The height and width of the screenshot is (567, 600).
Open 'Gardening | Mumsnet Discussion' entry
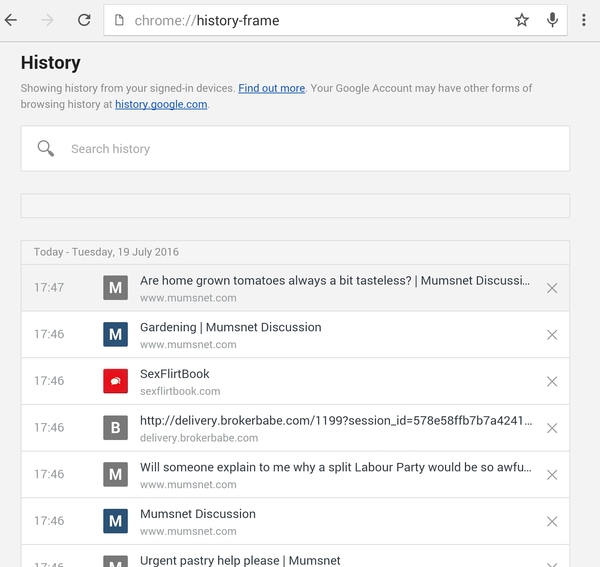(x=231, y=327)
